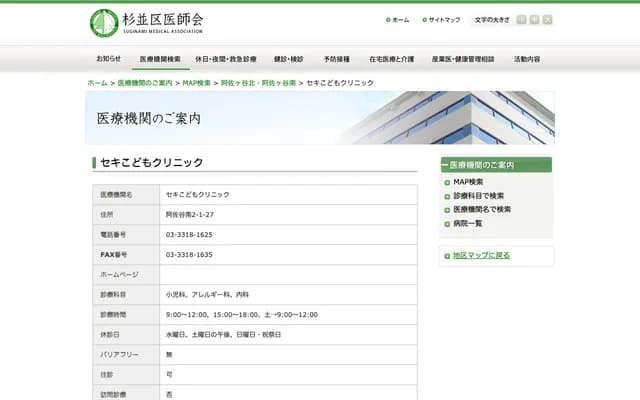This screenshot has width=640, height=400.
Task: Open the 産業医・健康管理相談 menu item
Action: [463, 59]
